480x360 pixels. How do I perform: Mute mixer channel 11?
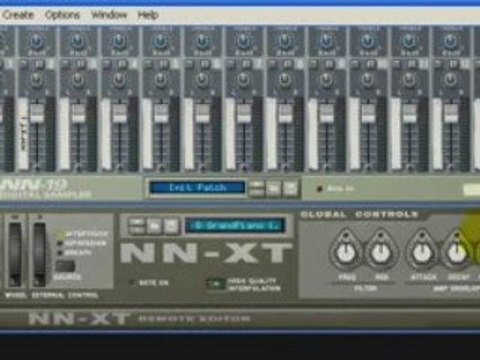[x=396, y=64]
